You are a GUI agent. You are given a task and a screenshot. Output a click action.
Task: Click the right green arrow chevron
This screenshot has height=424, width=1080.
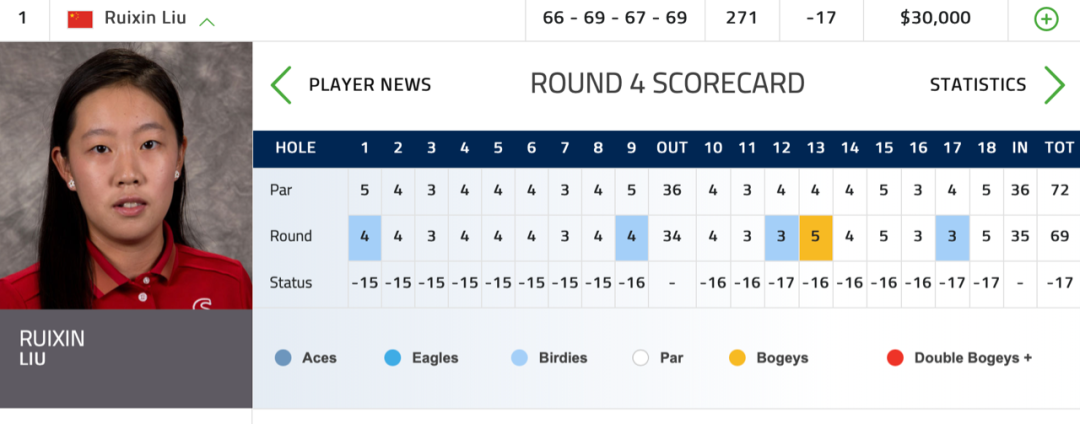click(1054, 85)
